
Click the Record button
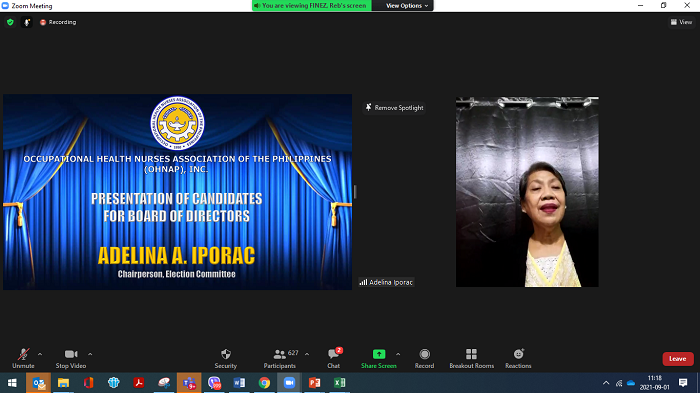pos(424,359)
